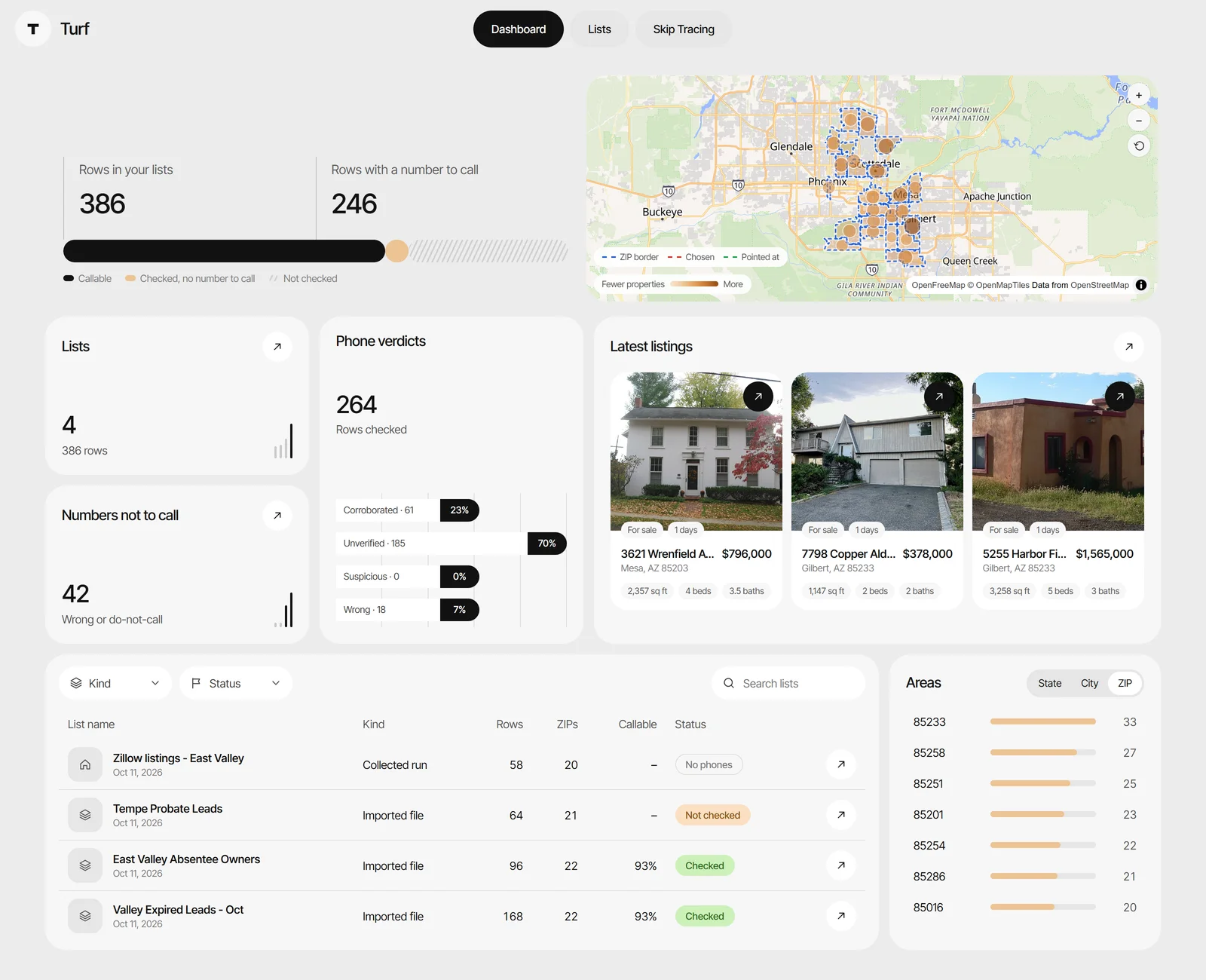Open Zillow listings - East Valley row arrow
This screenshot has height=980, width=1206.
841,764
